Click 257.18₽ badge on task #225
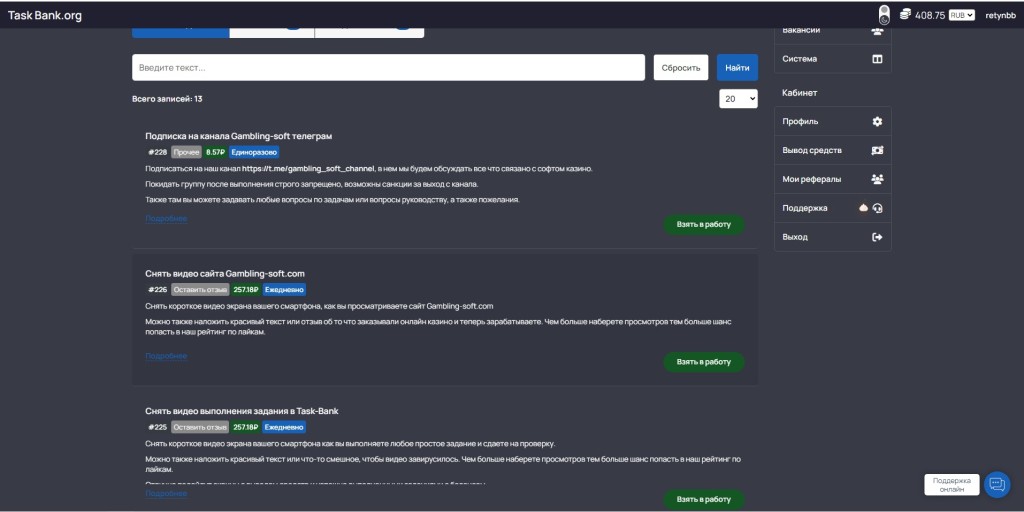 [x=246, y=427]
